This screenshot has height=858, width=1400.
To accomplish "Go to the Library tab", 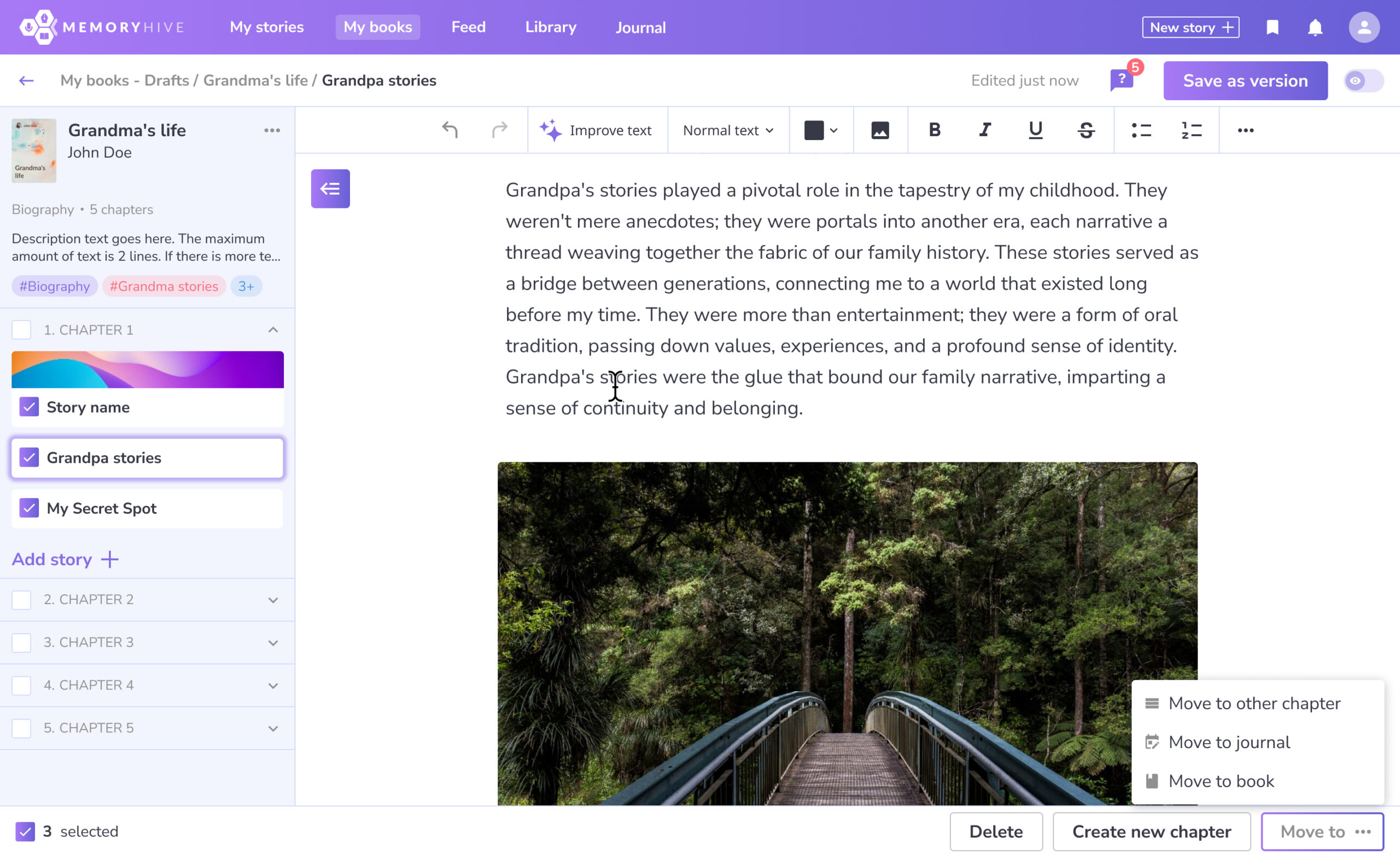I will (x=550, y=27).
